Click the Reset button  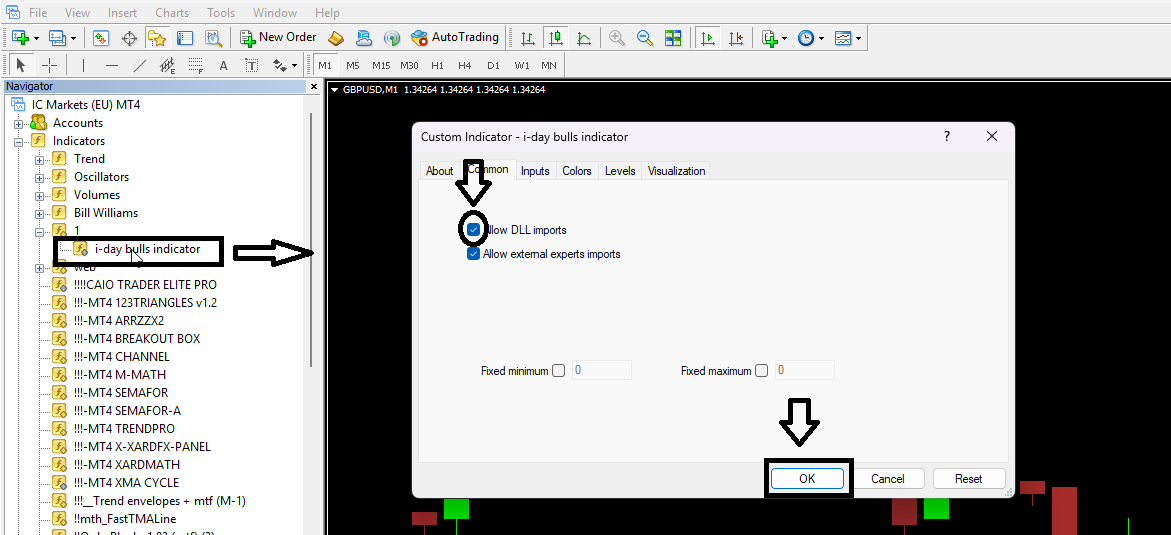(x=968, y=479)
